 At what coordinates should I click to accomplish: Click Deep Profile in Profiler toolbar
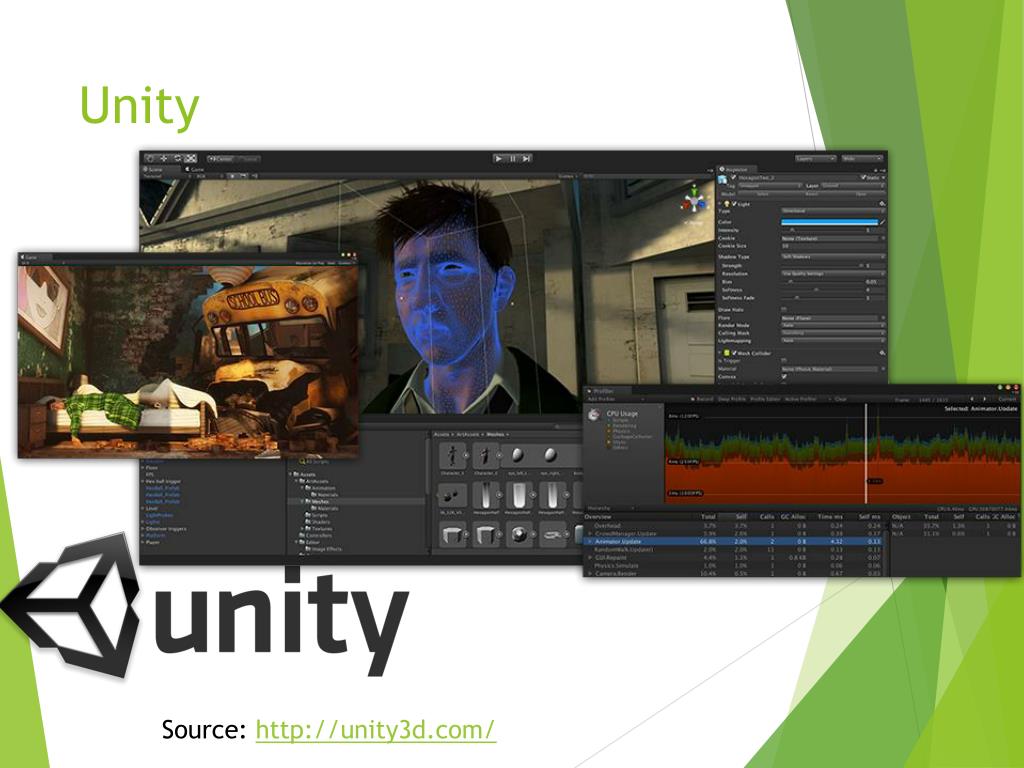click(x=732, y=399)
